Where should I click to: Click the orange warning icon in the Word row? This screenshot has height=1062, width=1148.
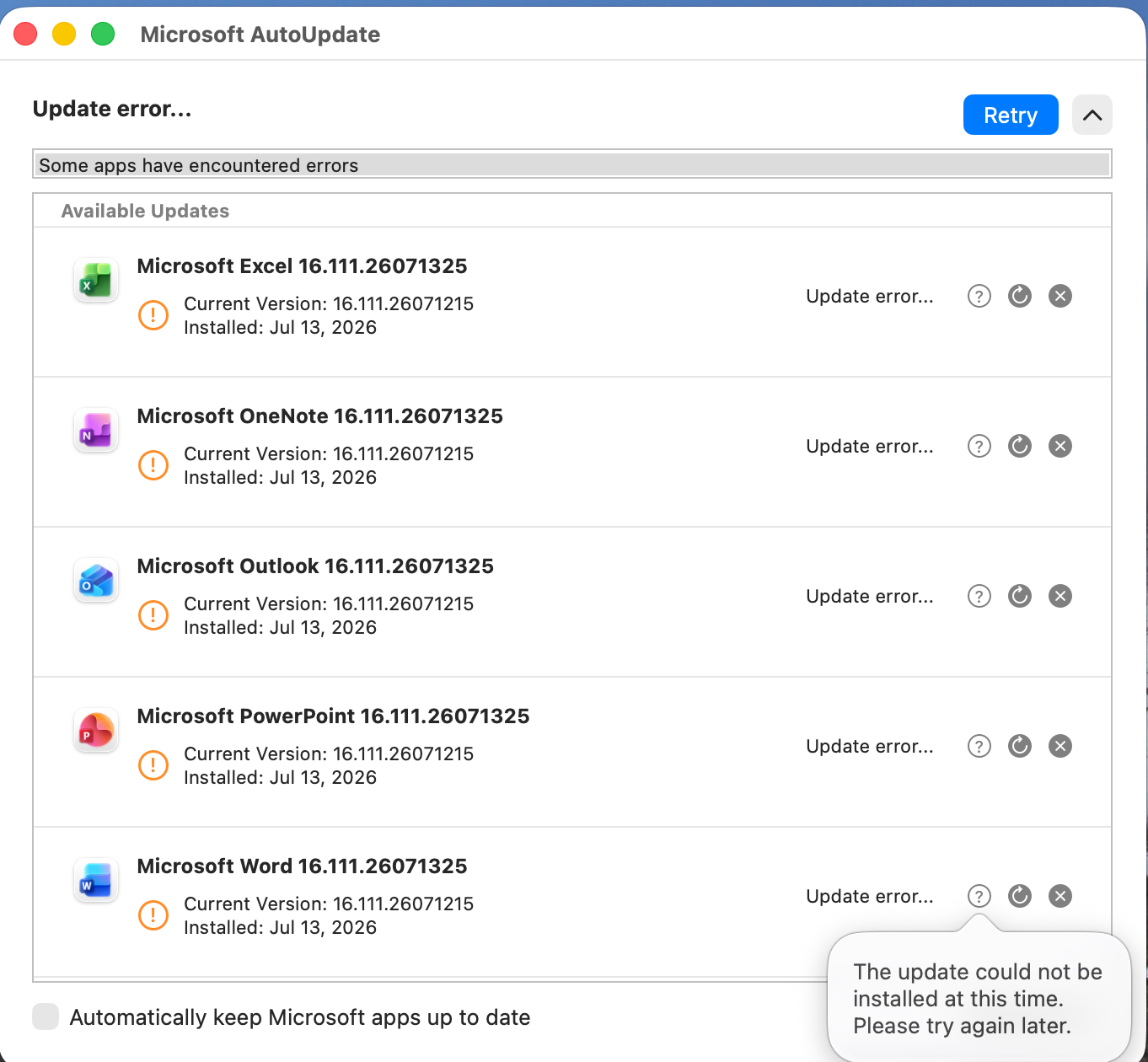click(x=153, y=915)
